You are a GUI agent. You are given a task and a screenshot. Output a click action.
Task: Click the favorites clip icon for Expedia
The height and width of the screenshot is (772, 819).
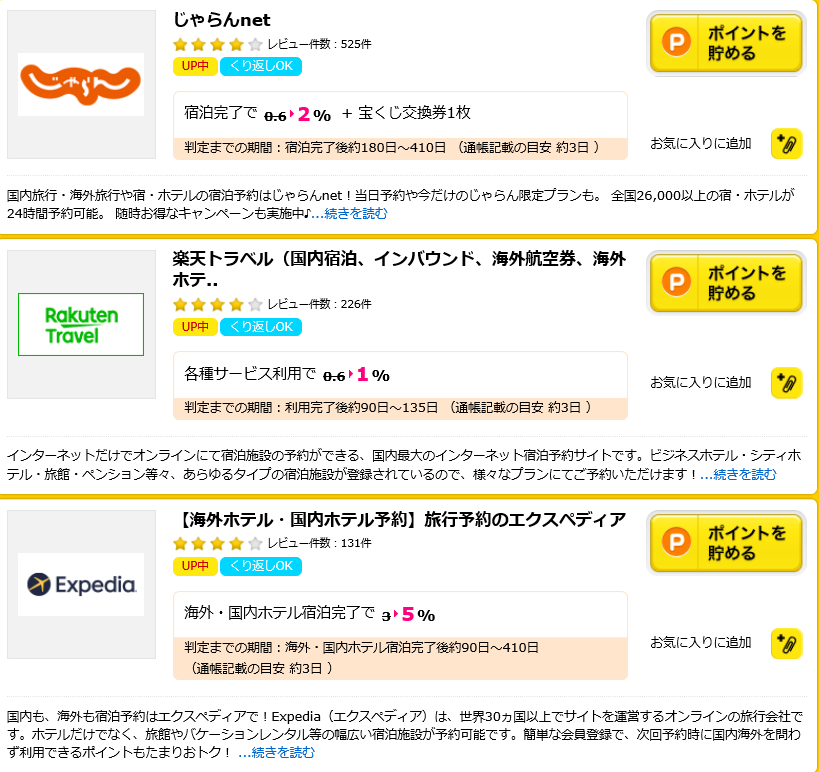786,643
